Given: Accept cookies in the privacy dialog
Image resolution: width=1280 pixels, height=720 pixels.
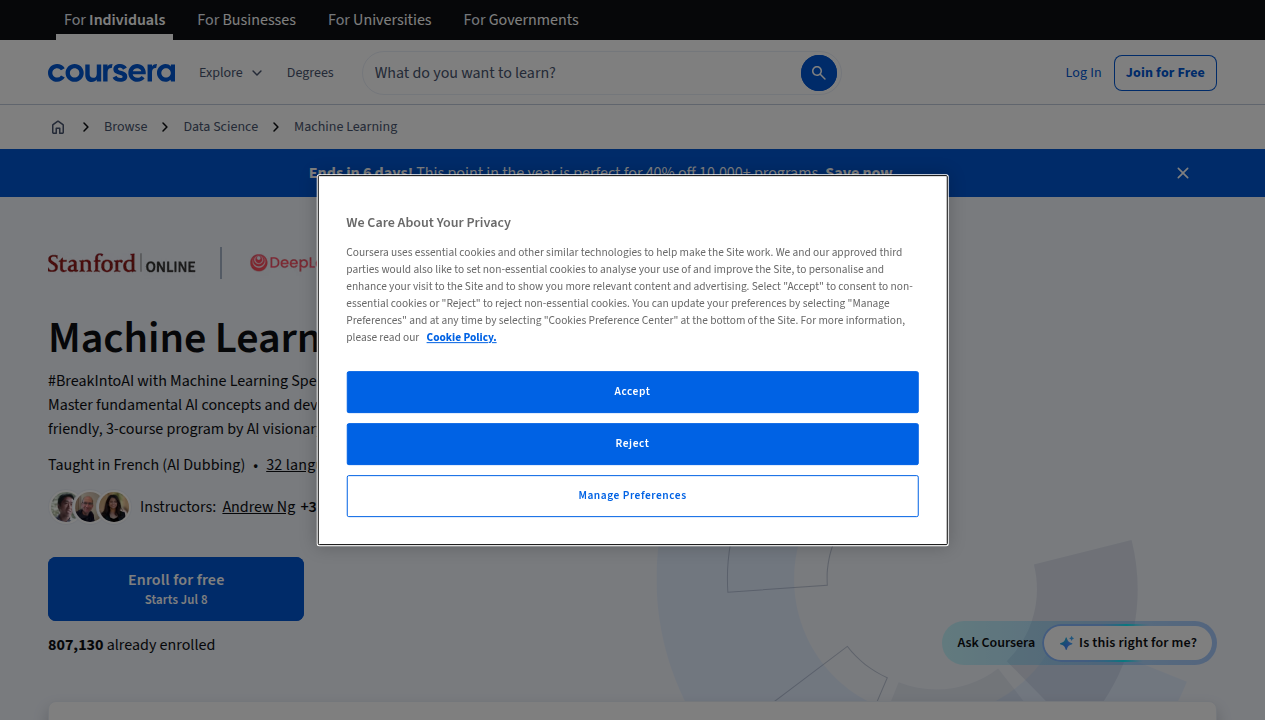Looking at the screenshot, I should point(632,392).
